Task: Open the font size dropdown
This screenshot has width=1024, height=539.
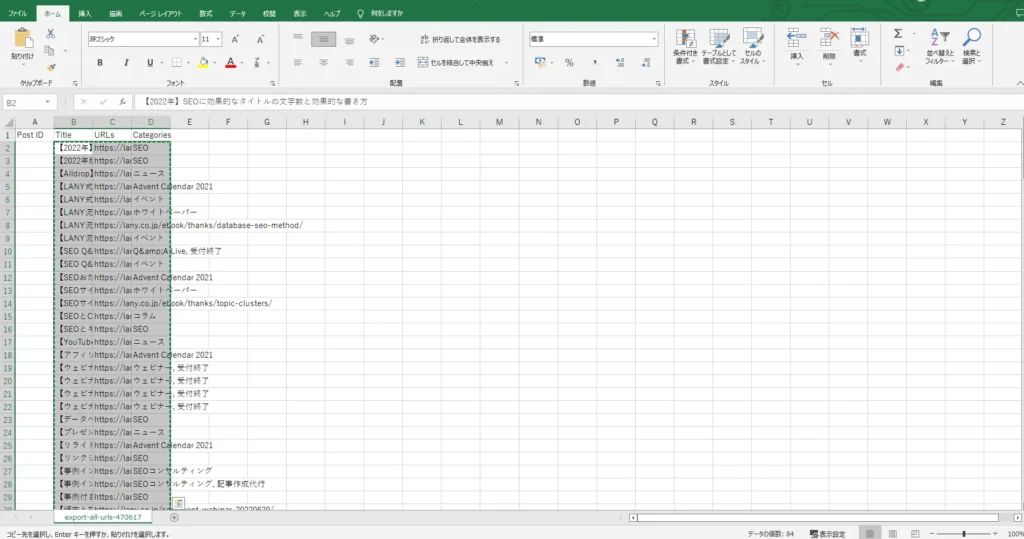Action: tap(217, 39)
